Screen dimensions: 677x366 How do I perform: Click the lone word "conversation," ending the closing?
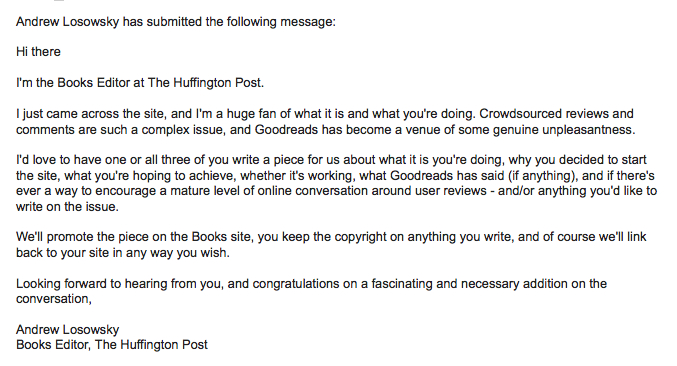[54, 299]
